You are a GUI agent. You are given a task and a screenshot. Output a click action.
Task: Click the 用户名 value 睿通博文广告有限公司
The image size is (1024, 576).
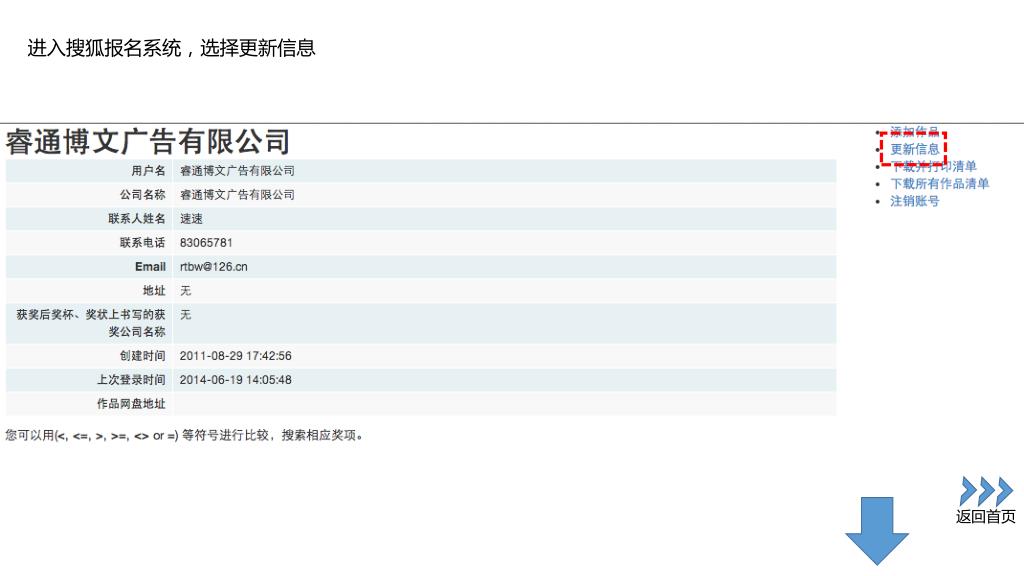[x=237, y=170]
